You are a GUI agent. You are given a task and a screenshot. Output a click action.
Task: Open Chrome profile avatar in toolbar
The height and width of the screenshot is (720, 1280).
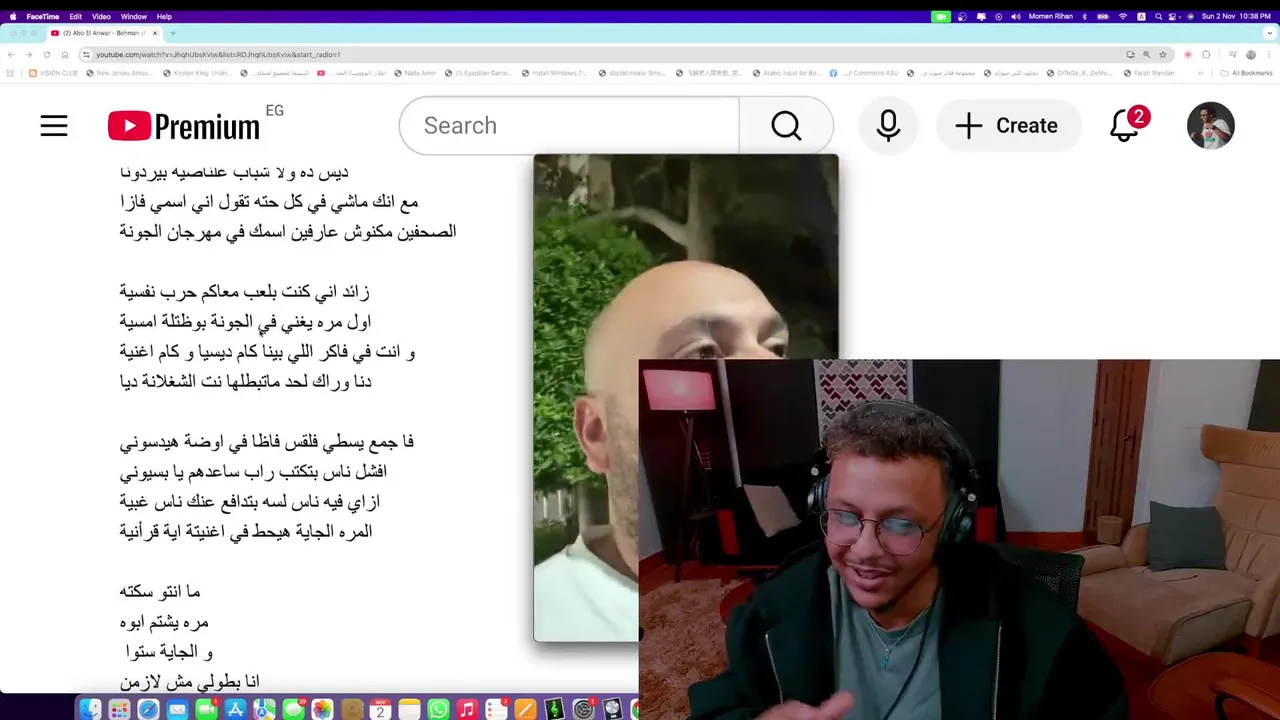point(1251,54)
